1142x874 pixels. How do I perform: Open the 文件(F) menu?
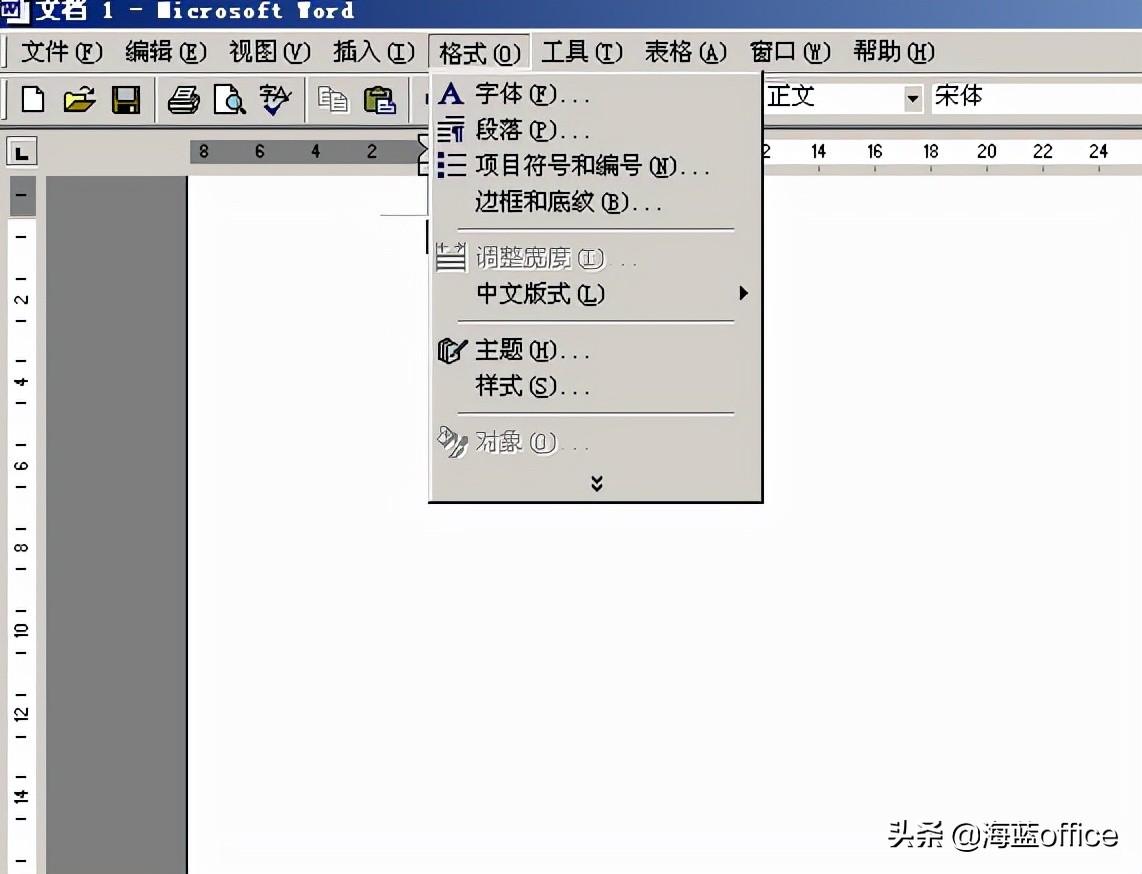pos(62,52)
